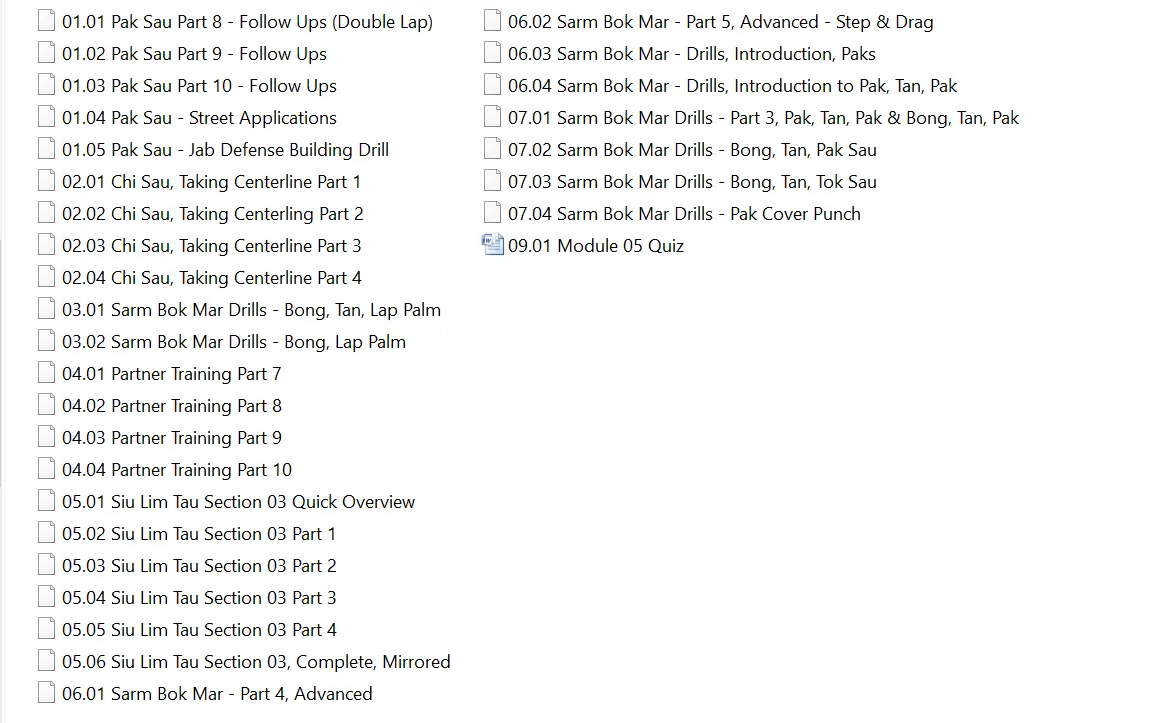Image resolution: width=1152 pixels, height=723 pixels.
Task: Click the file icon next to 02.01 Chi Sau
Action: [46, 181]
